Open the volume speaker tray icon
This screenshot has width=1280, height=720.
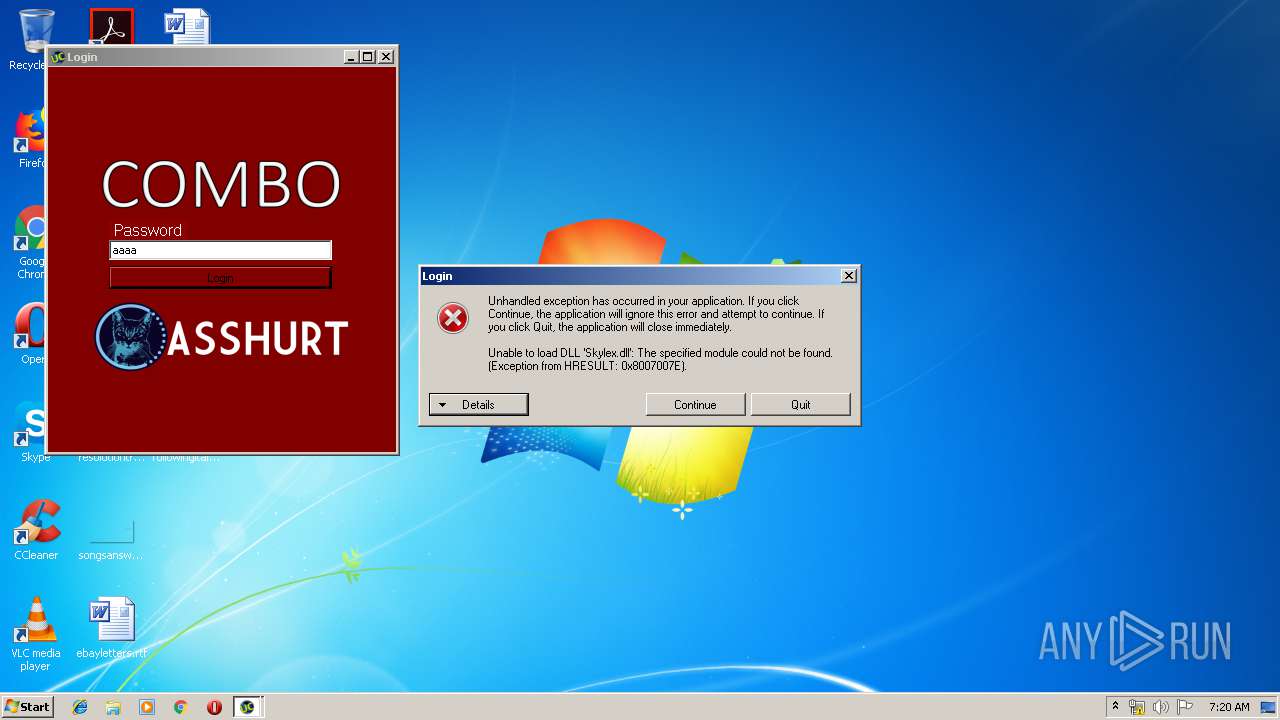[1161, 707]
